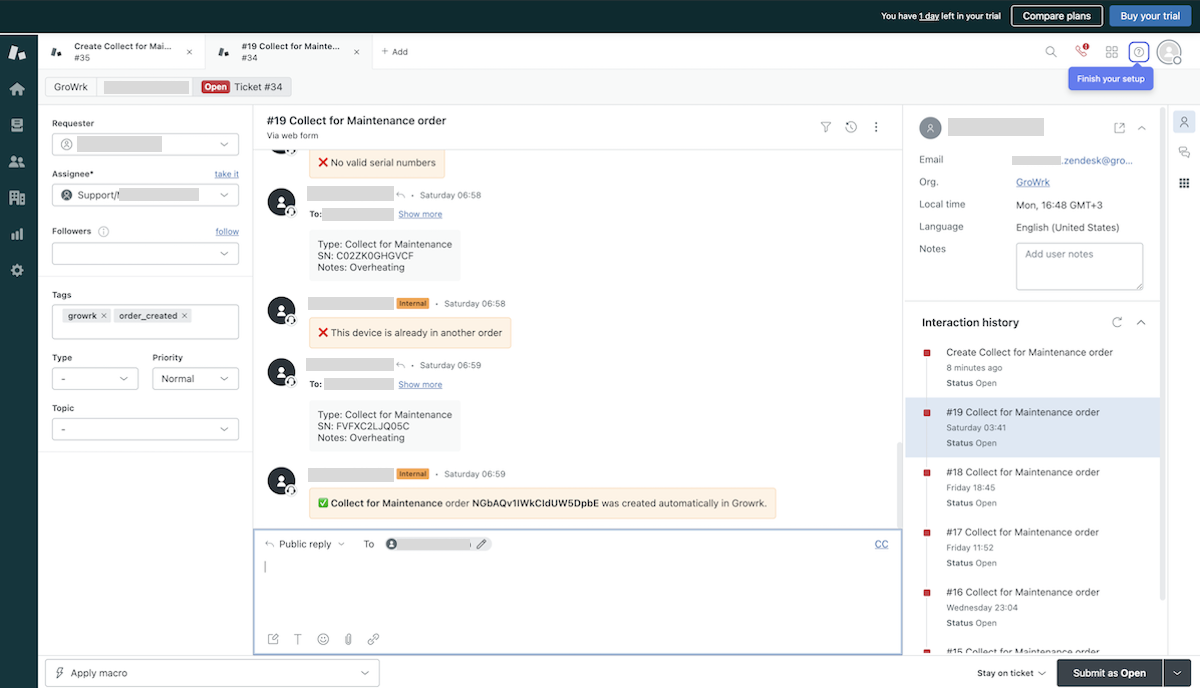Image resolution: width=1200 pixels, height=688 pixels.
Task: Open Zendesk Talk from the phone icon
Action: pos(1081,51)
